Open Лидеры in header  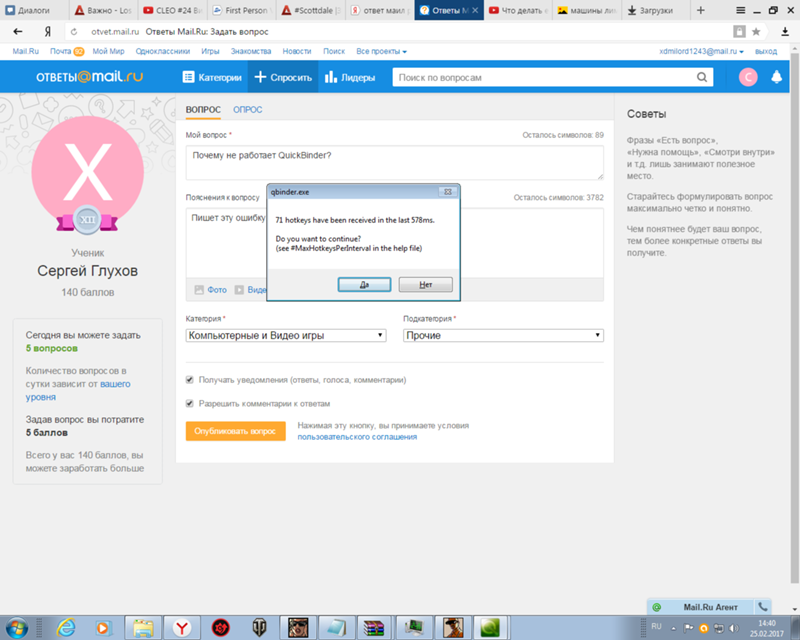click(350, 77)
